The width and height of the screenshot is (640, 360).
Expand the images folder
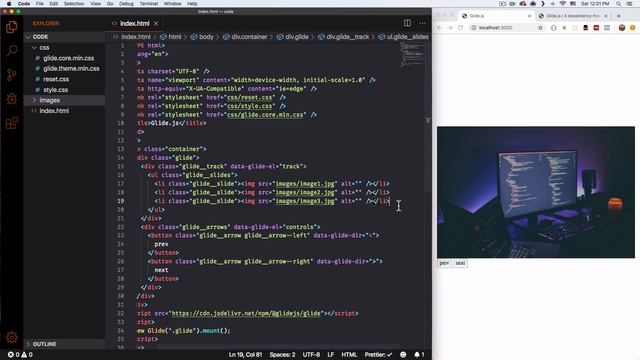point(64,100)
